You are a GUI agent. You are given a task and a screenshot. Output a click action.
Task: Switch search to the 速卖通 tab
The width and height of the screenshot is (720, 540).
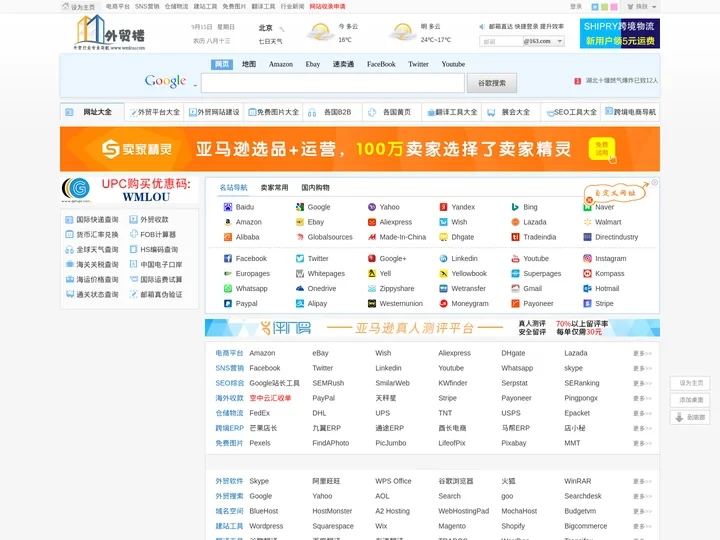343,64
